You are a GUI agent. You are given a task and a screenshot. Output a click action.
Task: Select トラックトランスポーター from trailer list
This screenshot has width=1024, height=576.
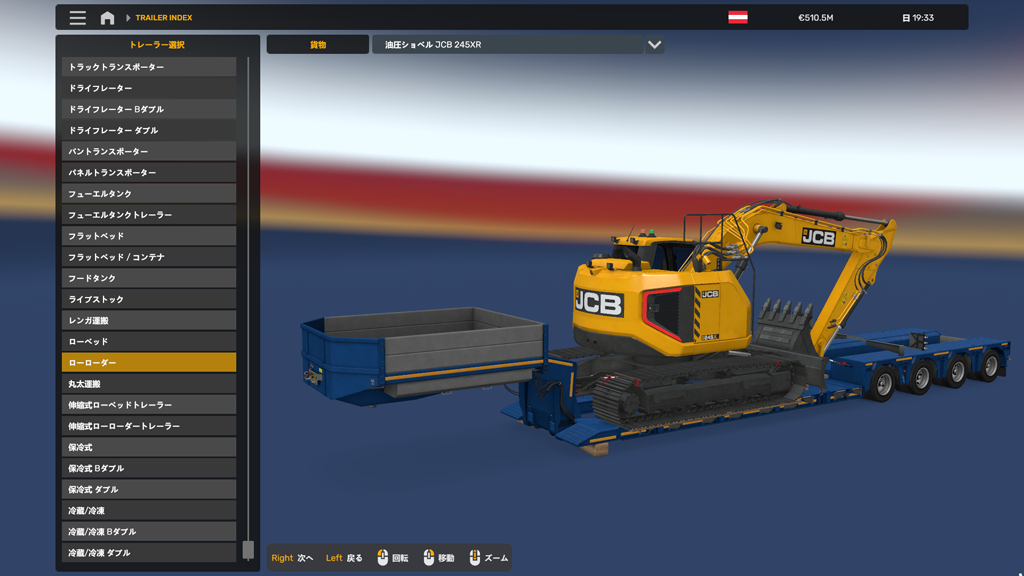pos(149,67)
